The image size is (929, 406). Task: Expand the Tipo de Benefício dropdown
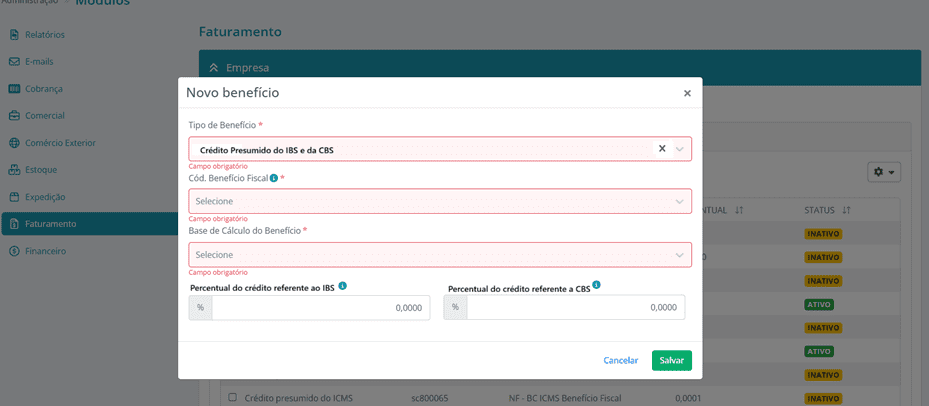[x=680, y=150]
